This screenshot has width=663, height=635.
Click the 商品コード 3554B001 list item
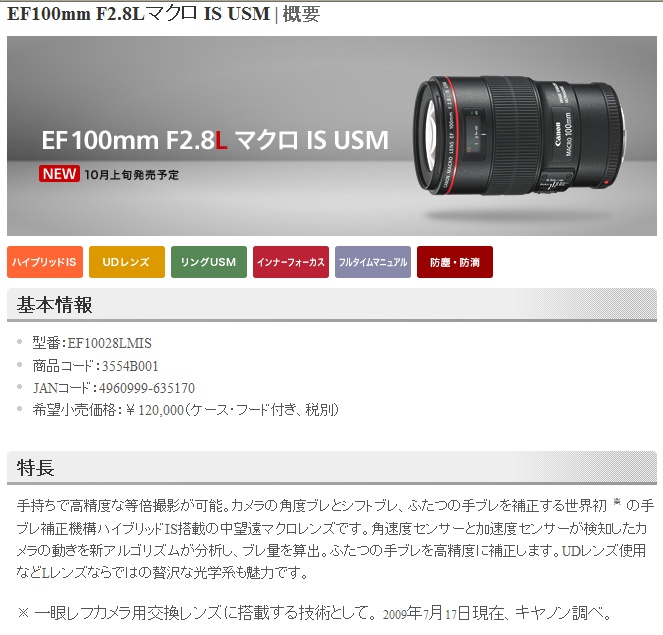pyautogui.click(x=96, y=366)
